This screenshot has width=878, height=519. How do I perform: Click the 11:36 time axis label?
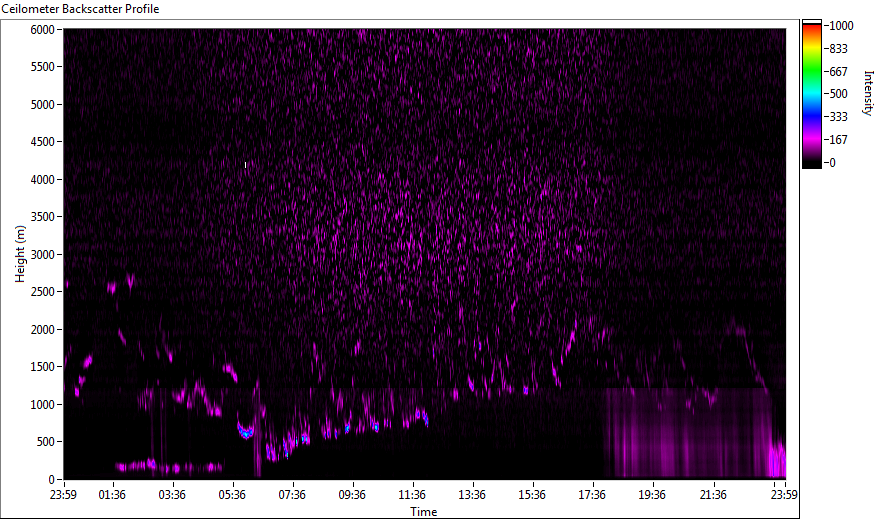412,495
